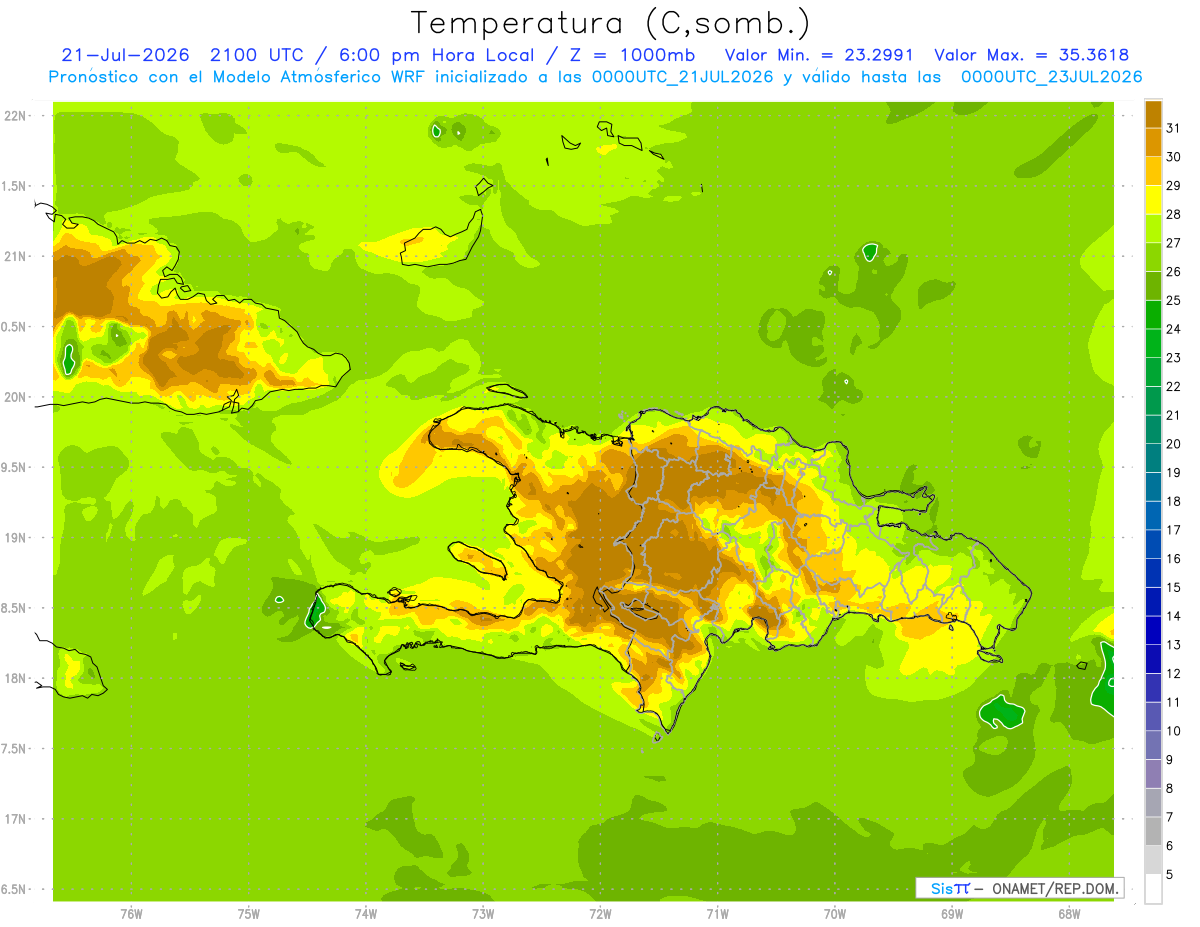Click the "70W" longitude label

coord(835,914)
